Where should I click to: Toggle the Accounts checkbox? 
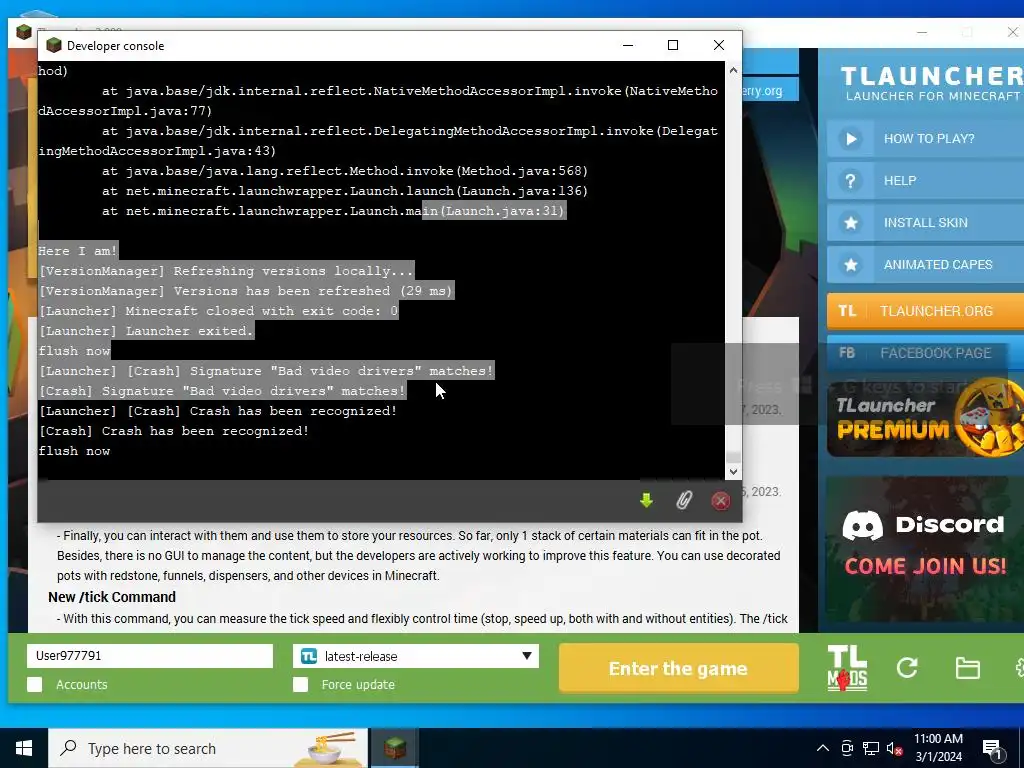pos(35,684)
